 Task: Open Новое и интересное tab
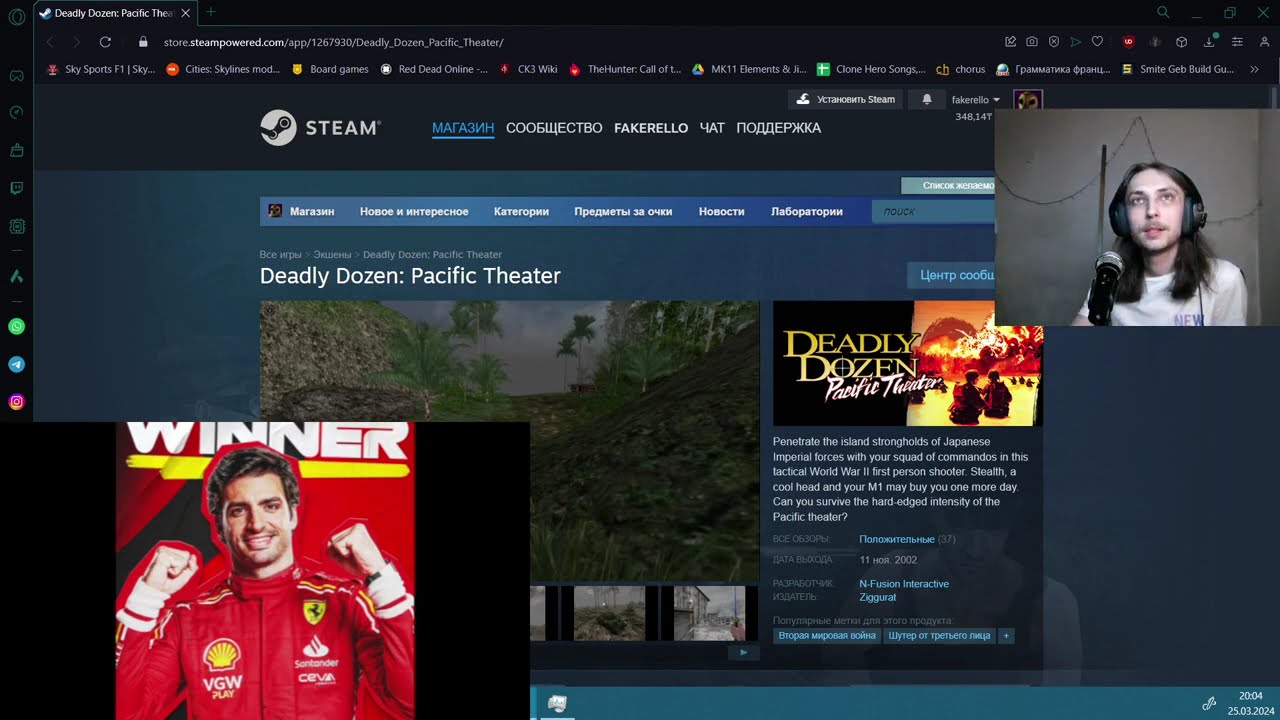coord(414,211)
